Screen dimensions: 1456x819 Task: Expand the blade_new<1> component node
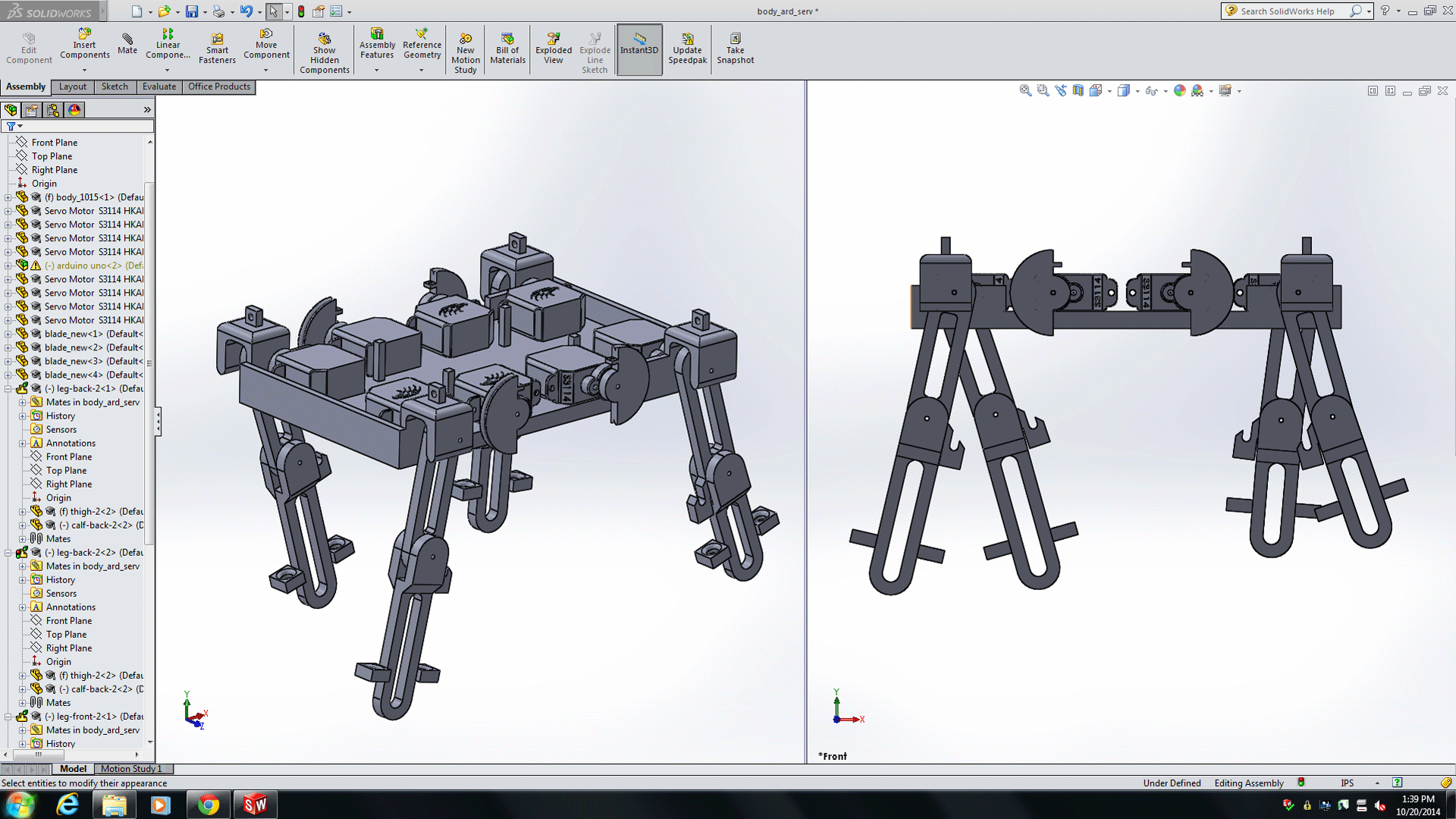coord(8,334)
